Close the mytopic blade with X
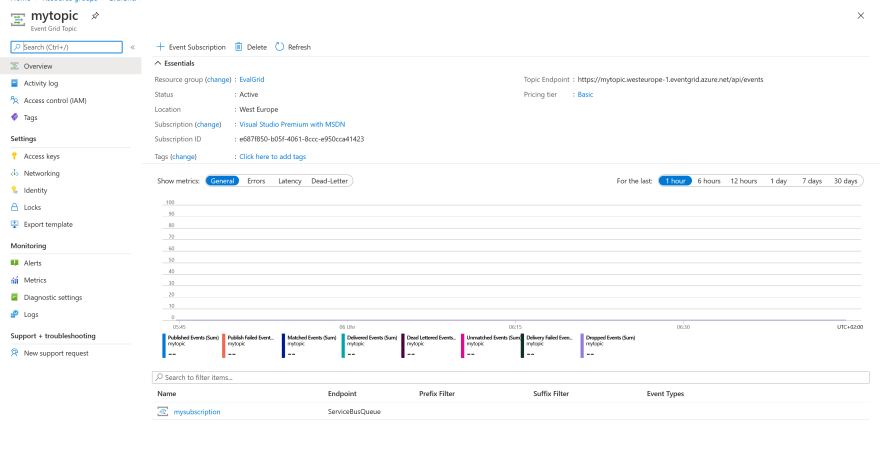The height and width of the screenshot is (453, 880). coord(860,16)
